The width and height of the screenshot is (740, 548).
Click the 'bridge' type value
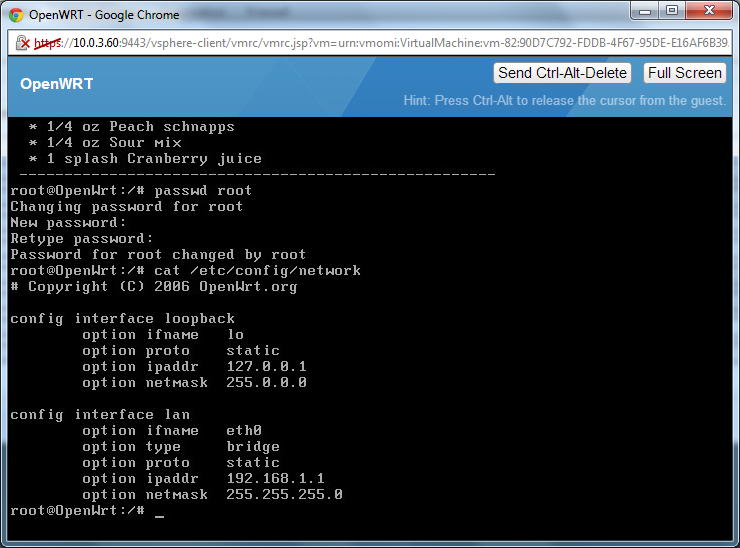pos(253,447)
